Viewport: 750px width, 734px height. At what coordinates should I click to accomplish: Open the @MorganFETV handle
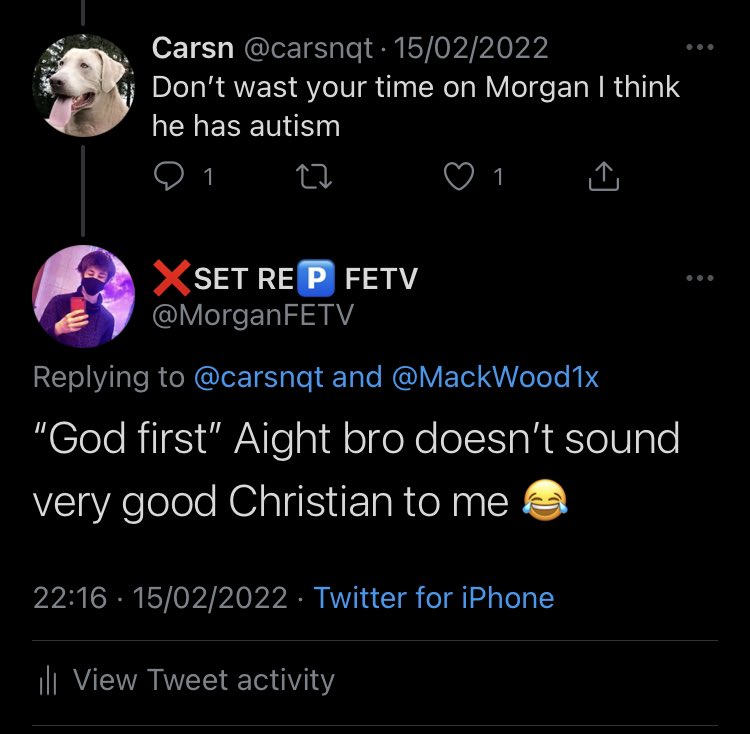(x=253, y=314)
